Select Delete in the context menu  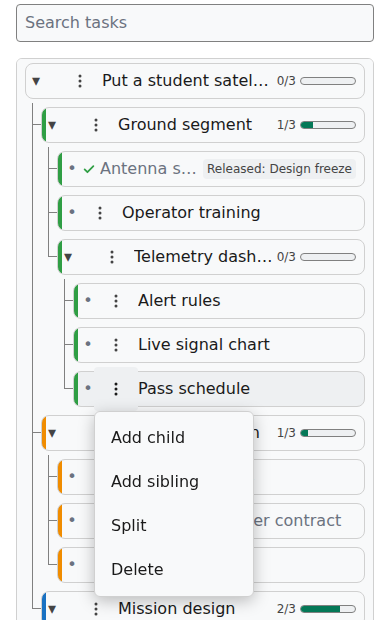(x=174, y=569)
